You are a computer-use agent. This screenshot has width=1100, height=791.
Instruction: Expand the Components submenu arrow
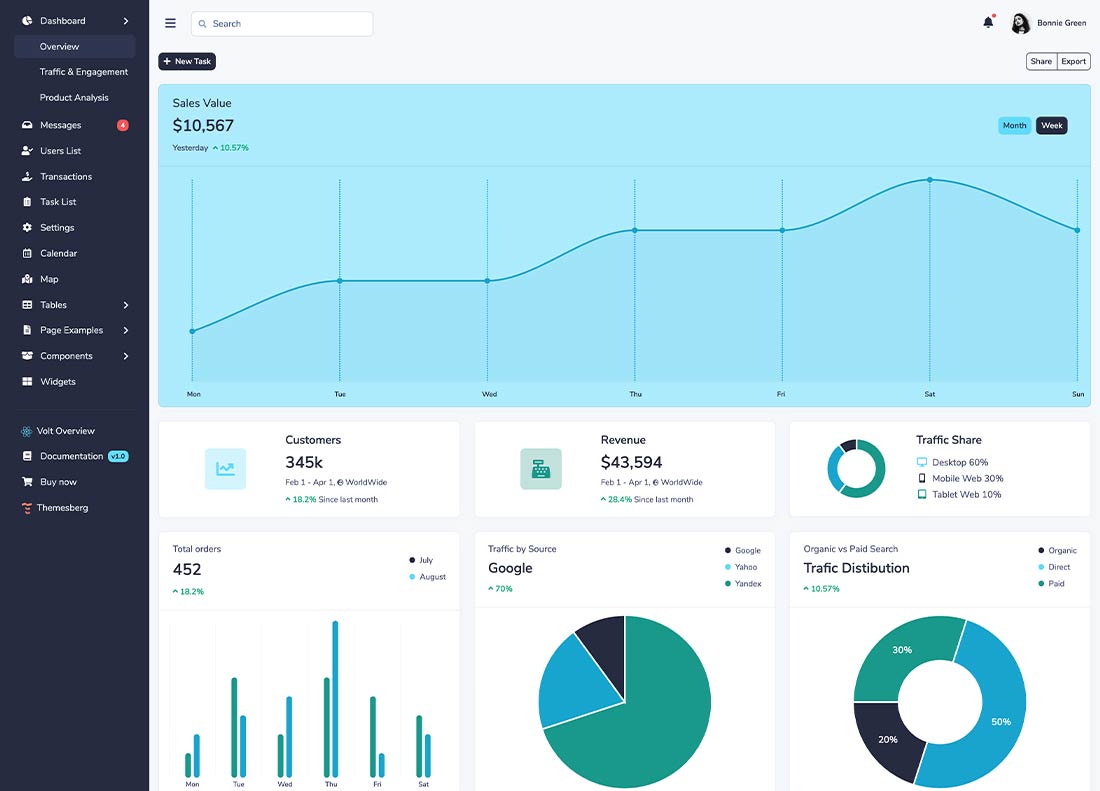tap(126, 356)
